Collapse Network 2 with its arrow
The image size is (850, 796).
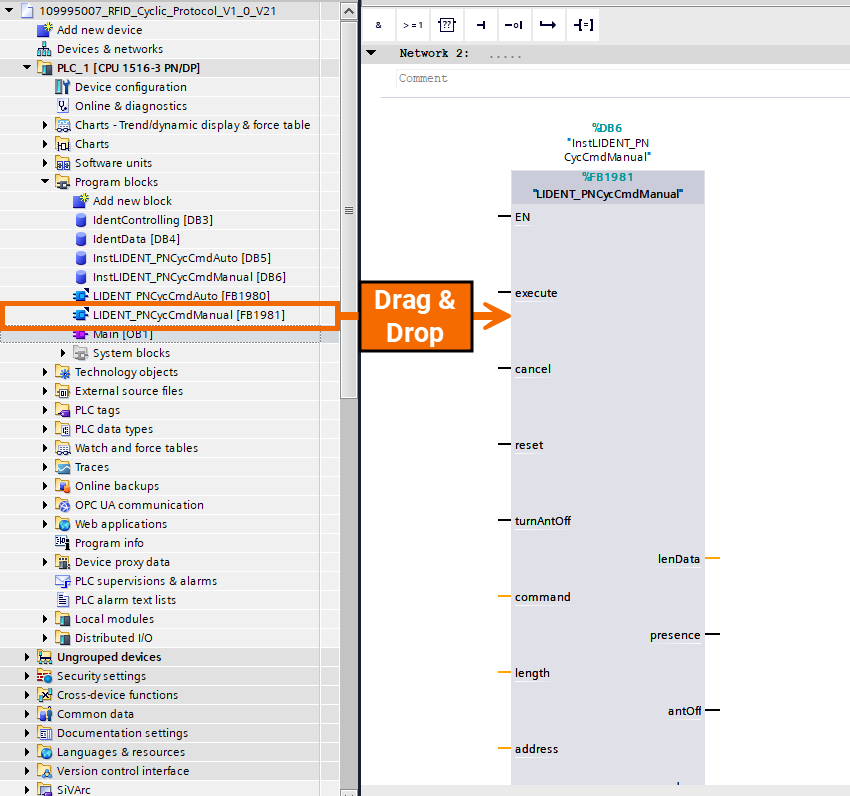tap(371, 53)
